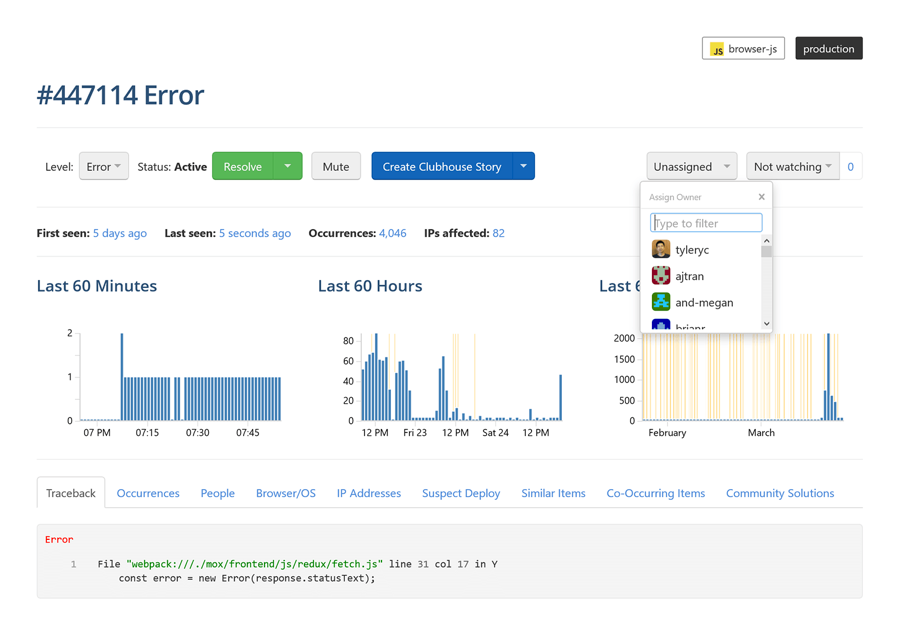Expand the Create Clubhouse Story arrow

click(523, 166)
